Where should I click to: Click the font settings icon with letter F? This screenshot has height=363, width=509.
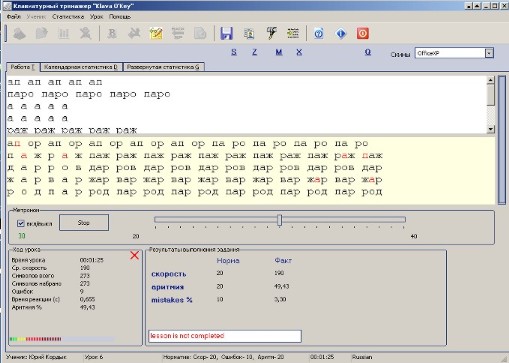coord(271,33)
